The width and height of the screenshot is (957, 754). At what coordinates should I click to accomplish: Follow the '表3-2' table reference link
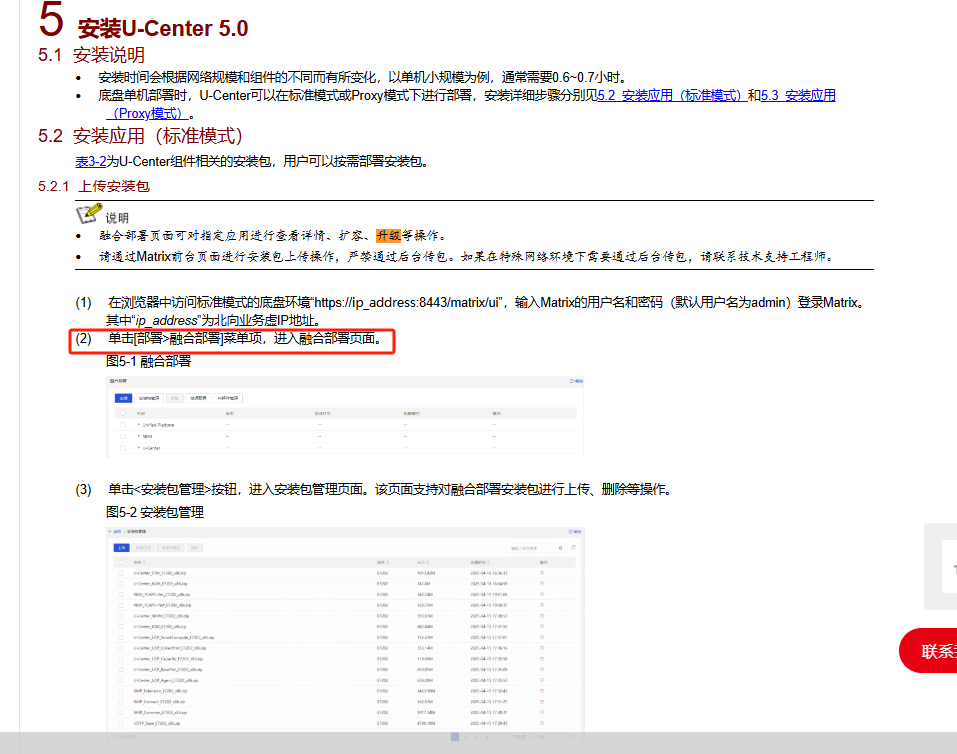(91, 161)
